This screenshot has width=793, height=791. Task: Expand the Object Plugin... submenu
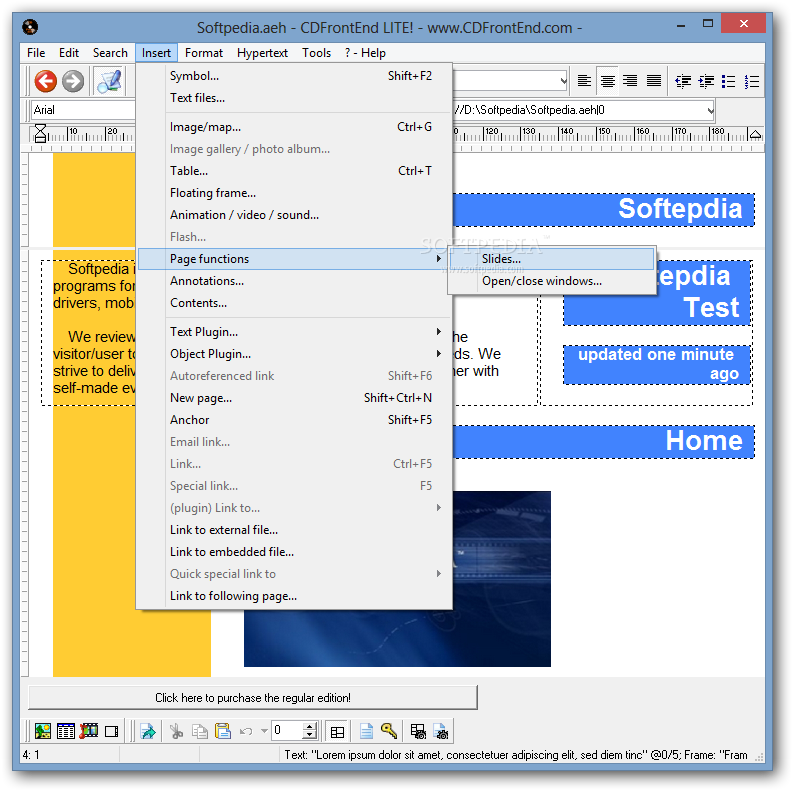pos(294,354)
